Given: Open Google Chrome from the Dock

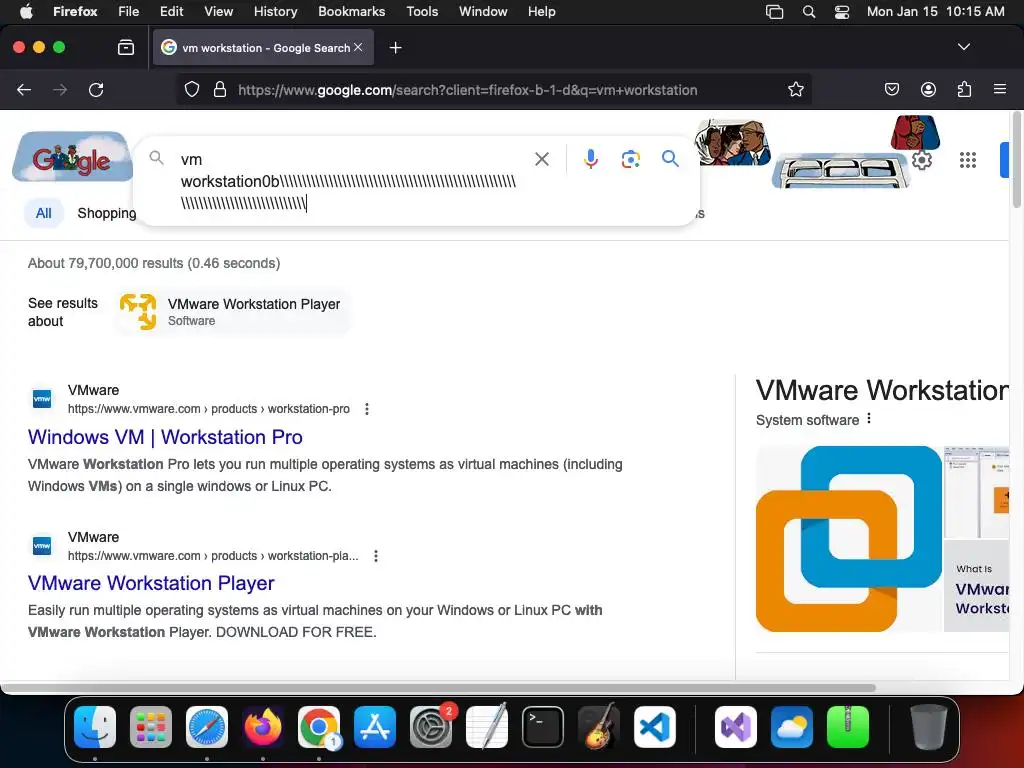Looking at the screenshot, I should (x=319, y=727).
